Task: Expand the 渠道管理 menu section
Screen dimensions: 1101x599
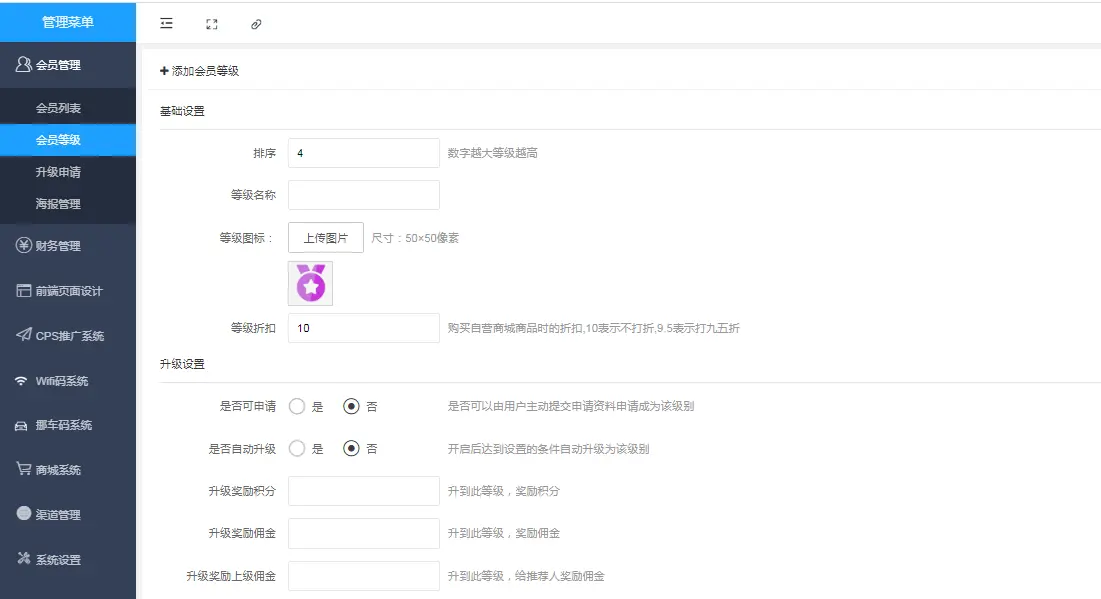Action: point(68,515)
